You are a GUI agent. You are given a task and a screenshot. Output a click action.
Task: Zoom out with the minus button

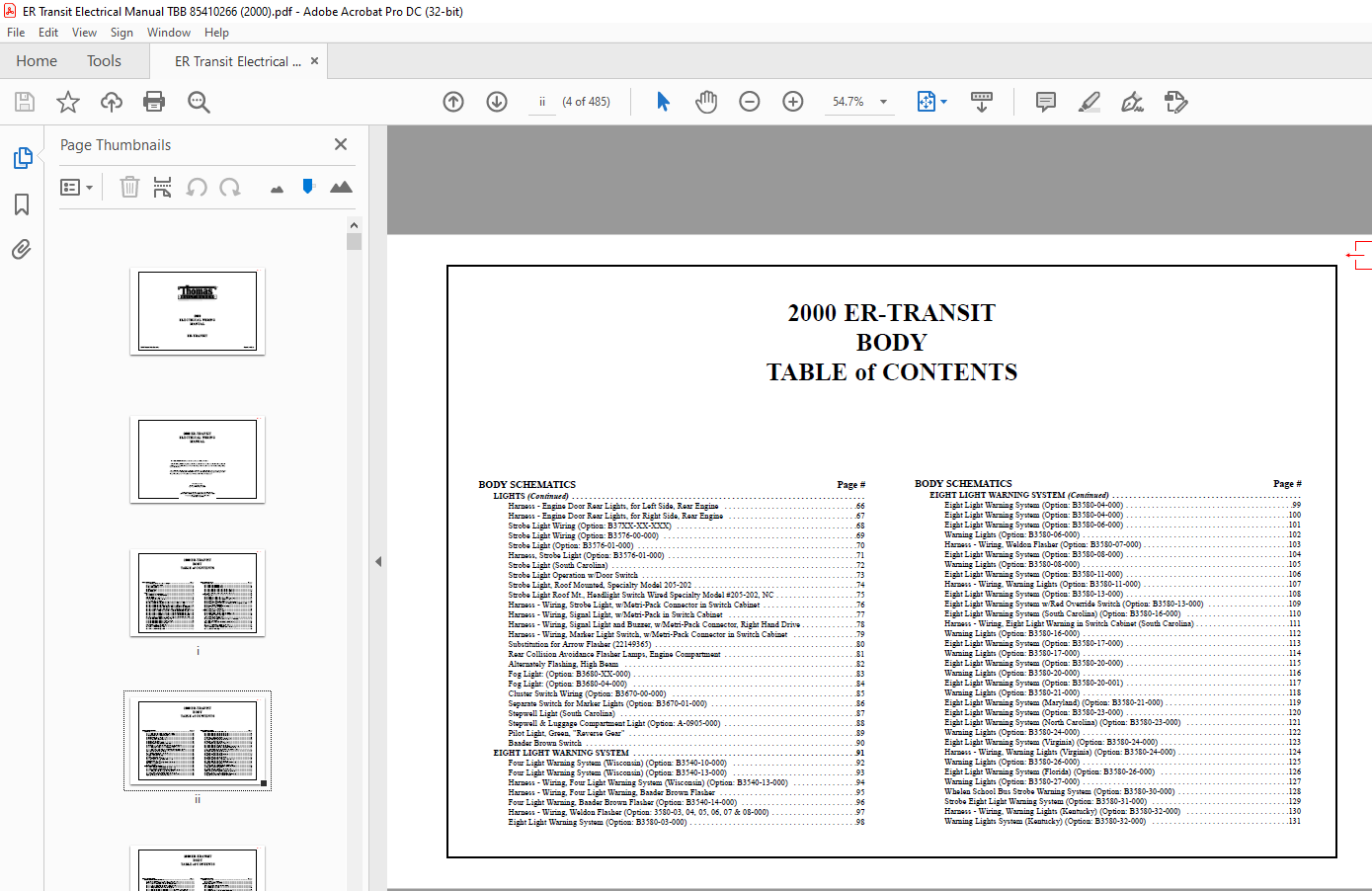tap(750, 102)
